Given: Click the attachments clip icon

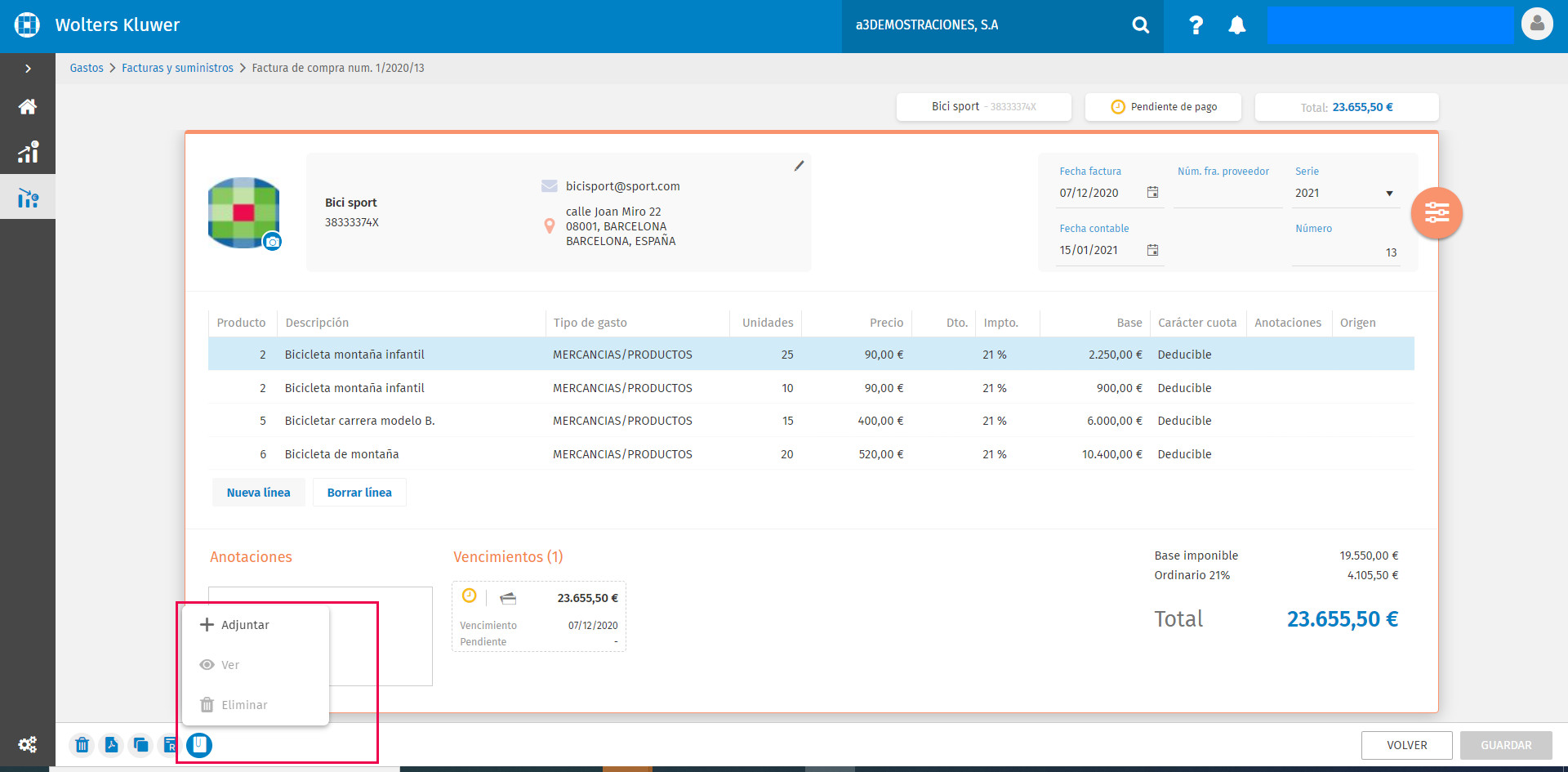Looking at the screenshot, I should (199, 744).
